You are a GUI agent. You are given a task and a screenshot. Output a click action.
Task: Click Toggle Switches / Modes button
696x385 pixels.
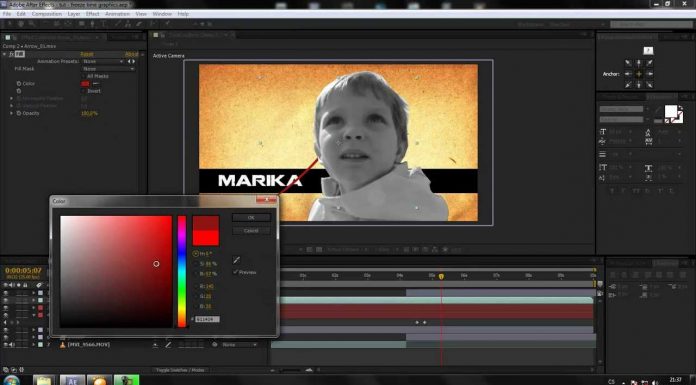point(180,370)
